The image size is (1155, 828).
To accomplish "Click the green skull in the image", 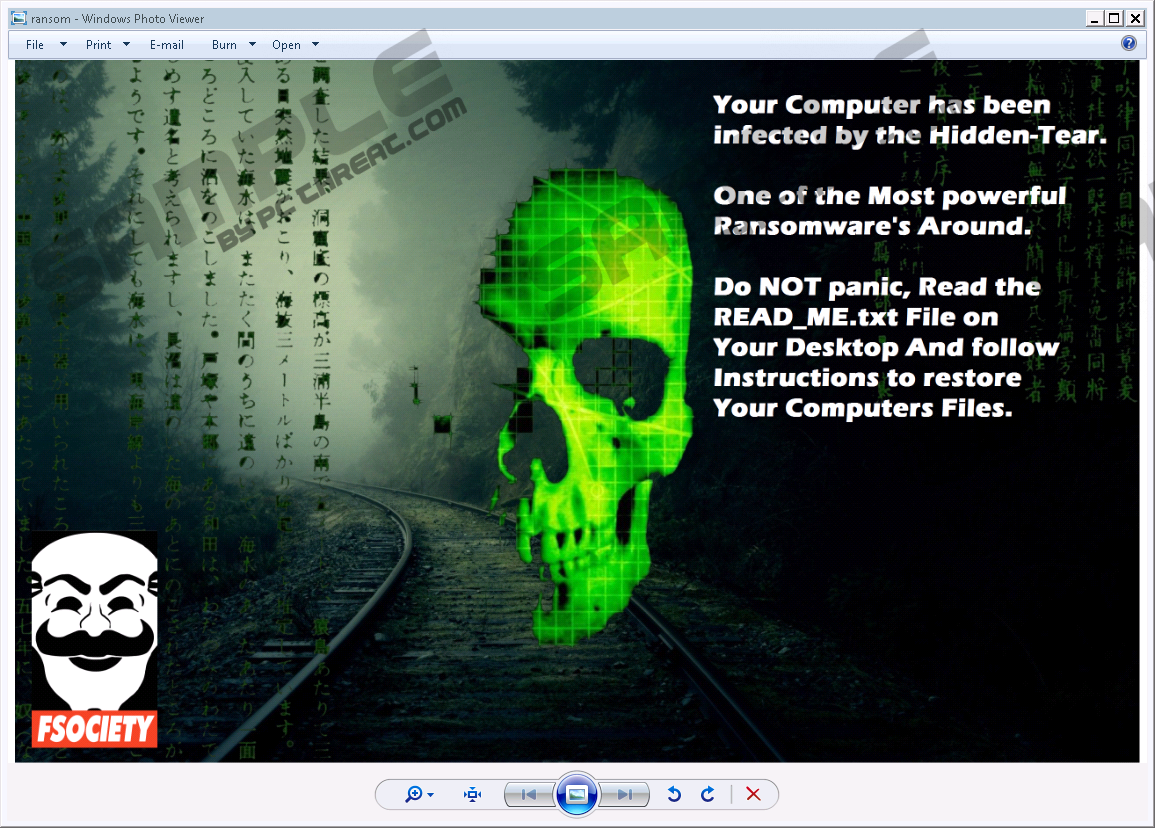I will pos(600,400).
